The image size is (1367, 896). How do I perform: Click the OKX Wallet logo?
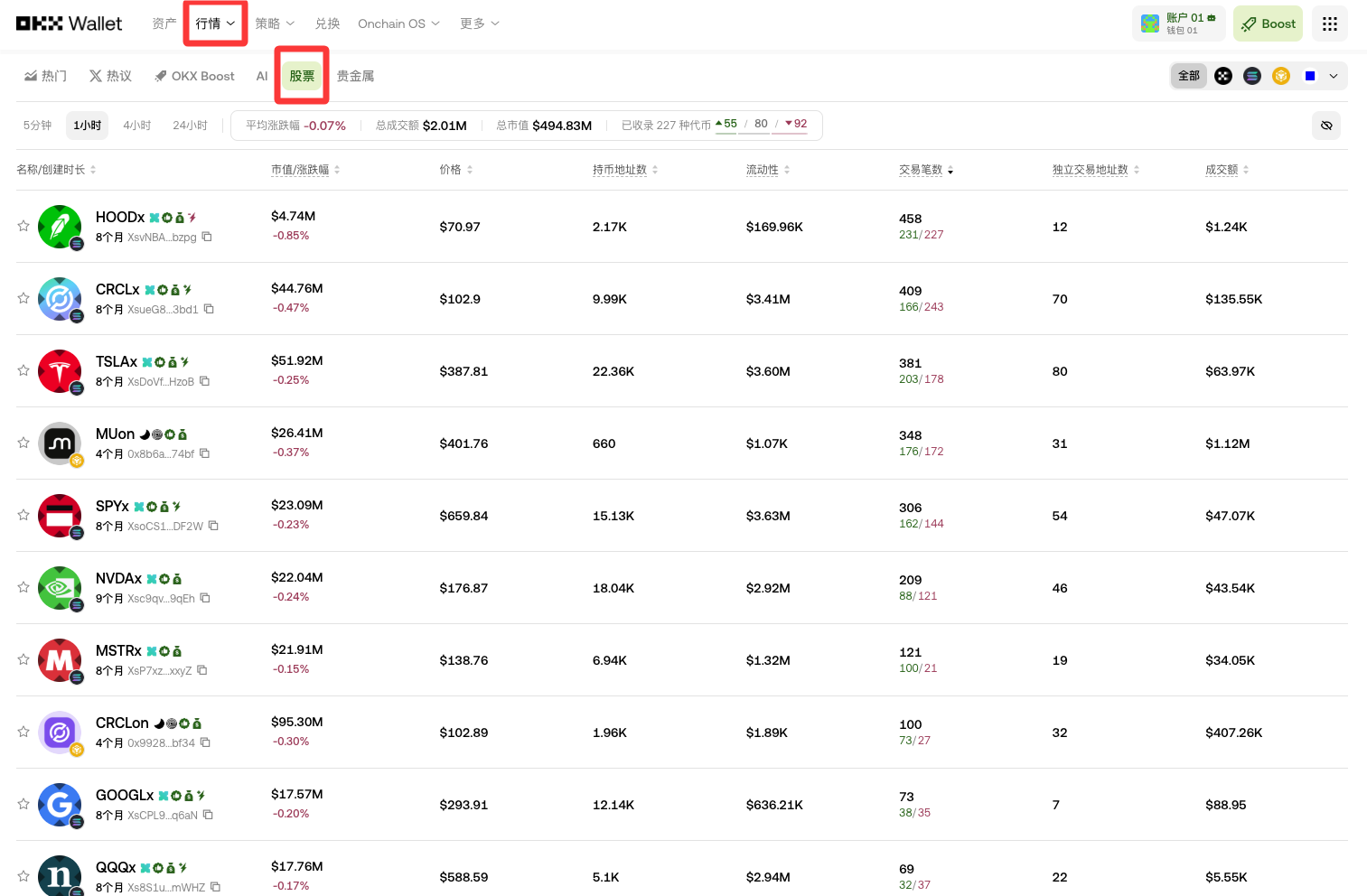(x=69, y=23)
